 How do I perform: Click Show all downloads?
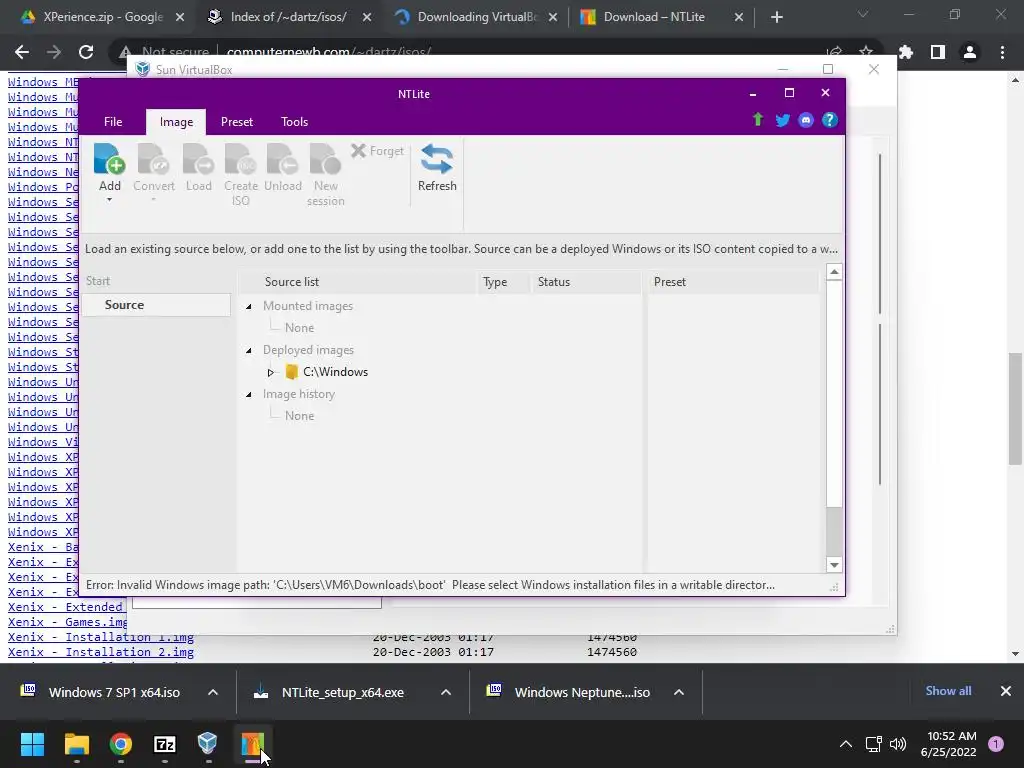pyautogui.click(x=948, y=691)
